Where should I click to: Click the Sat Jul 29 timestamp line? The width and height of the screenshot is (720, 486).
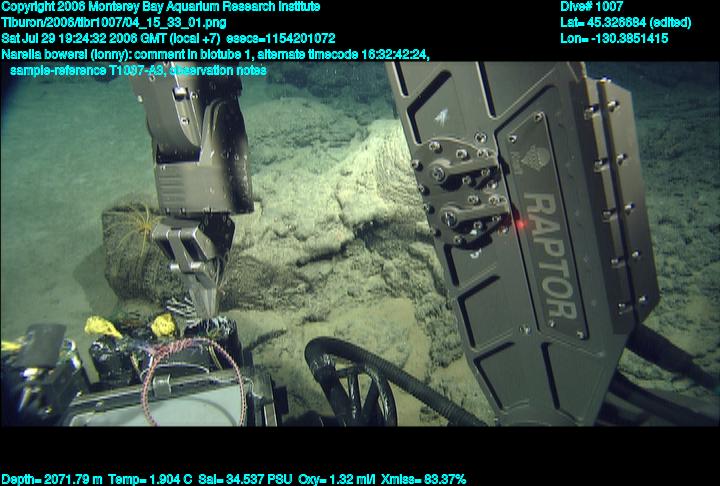click(182, 38)
